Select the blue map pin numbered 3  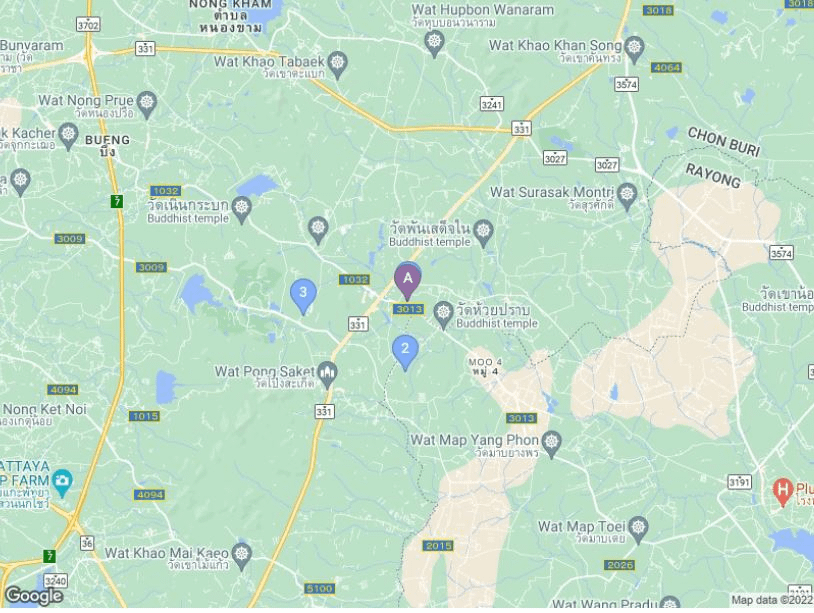pyautogui.click(x=303, y=296)
